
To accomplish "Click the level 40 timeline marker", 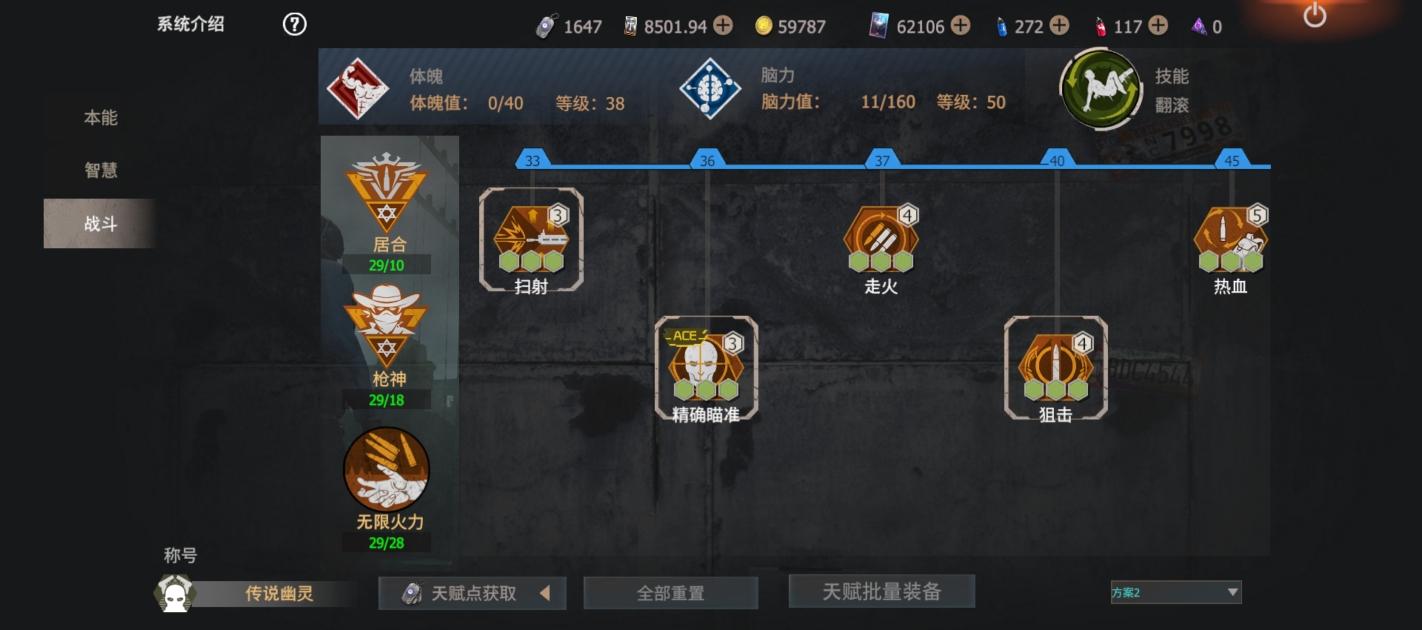I will coord(1057,160).
